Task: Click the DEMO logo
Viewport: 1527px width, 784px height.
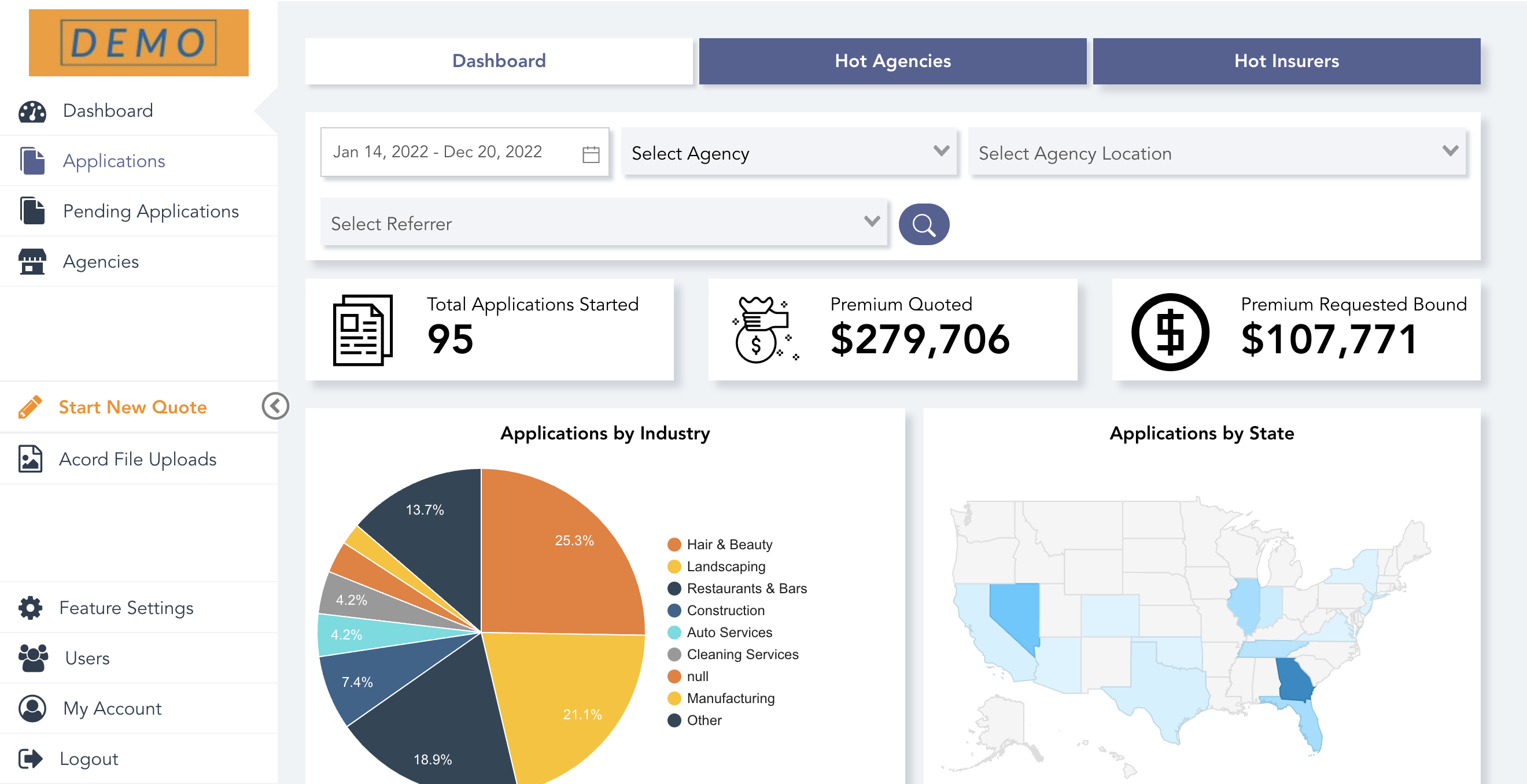Action: coord(139,43)
